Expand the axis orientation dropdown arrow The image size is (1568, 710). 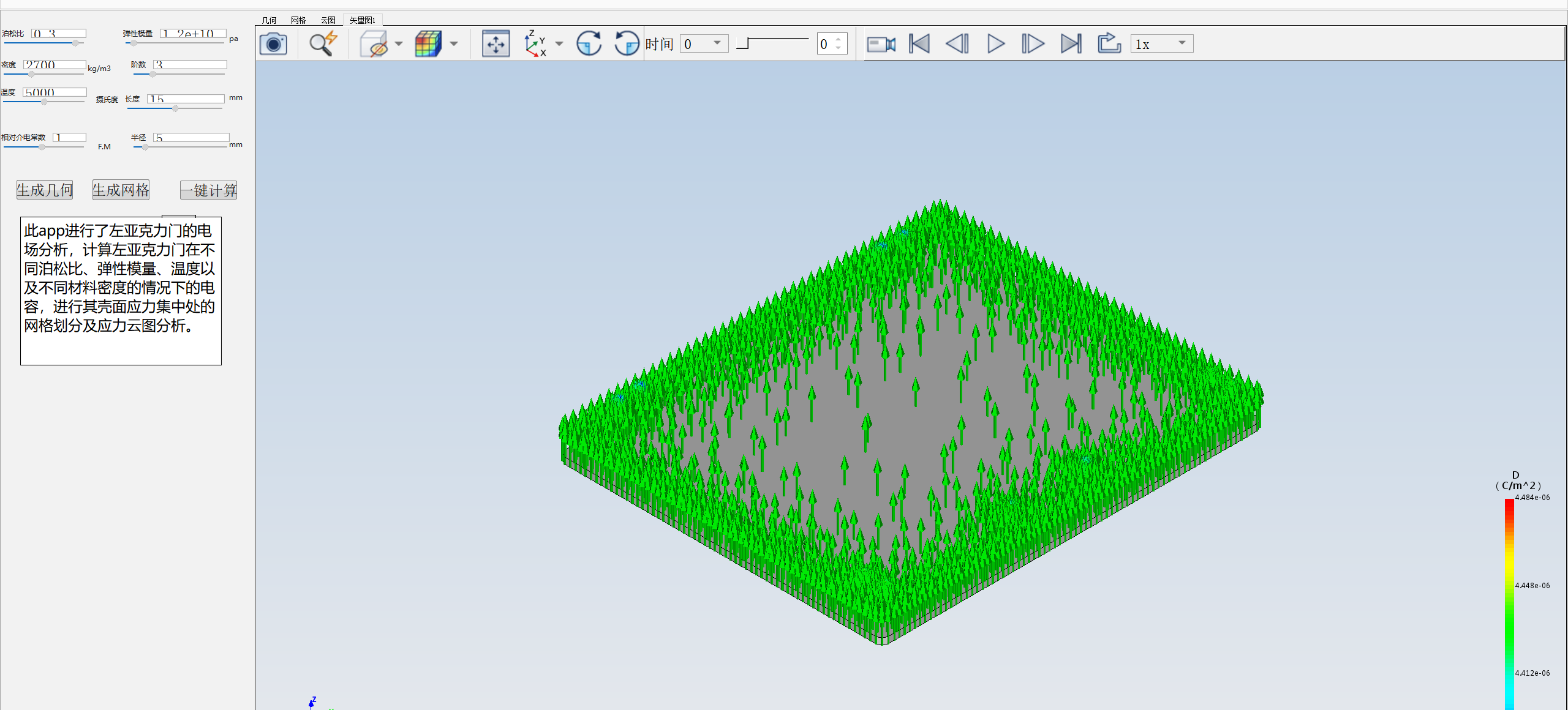click(x=559, y=44)
